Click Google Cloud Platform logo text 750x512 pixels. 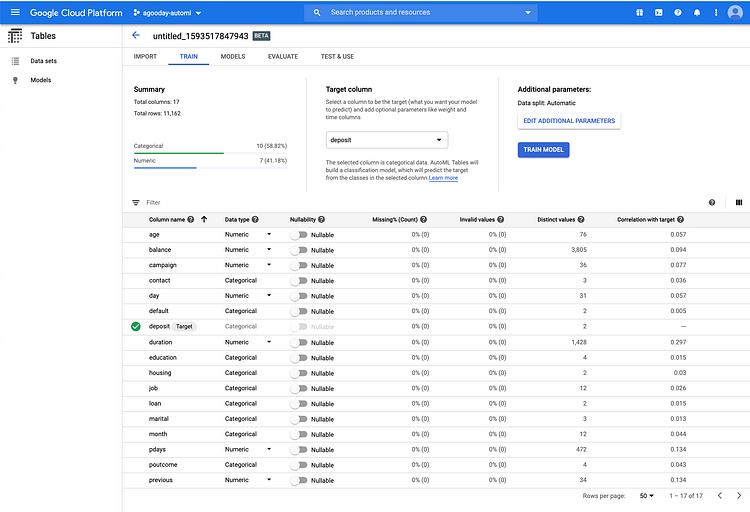point(76,13)
